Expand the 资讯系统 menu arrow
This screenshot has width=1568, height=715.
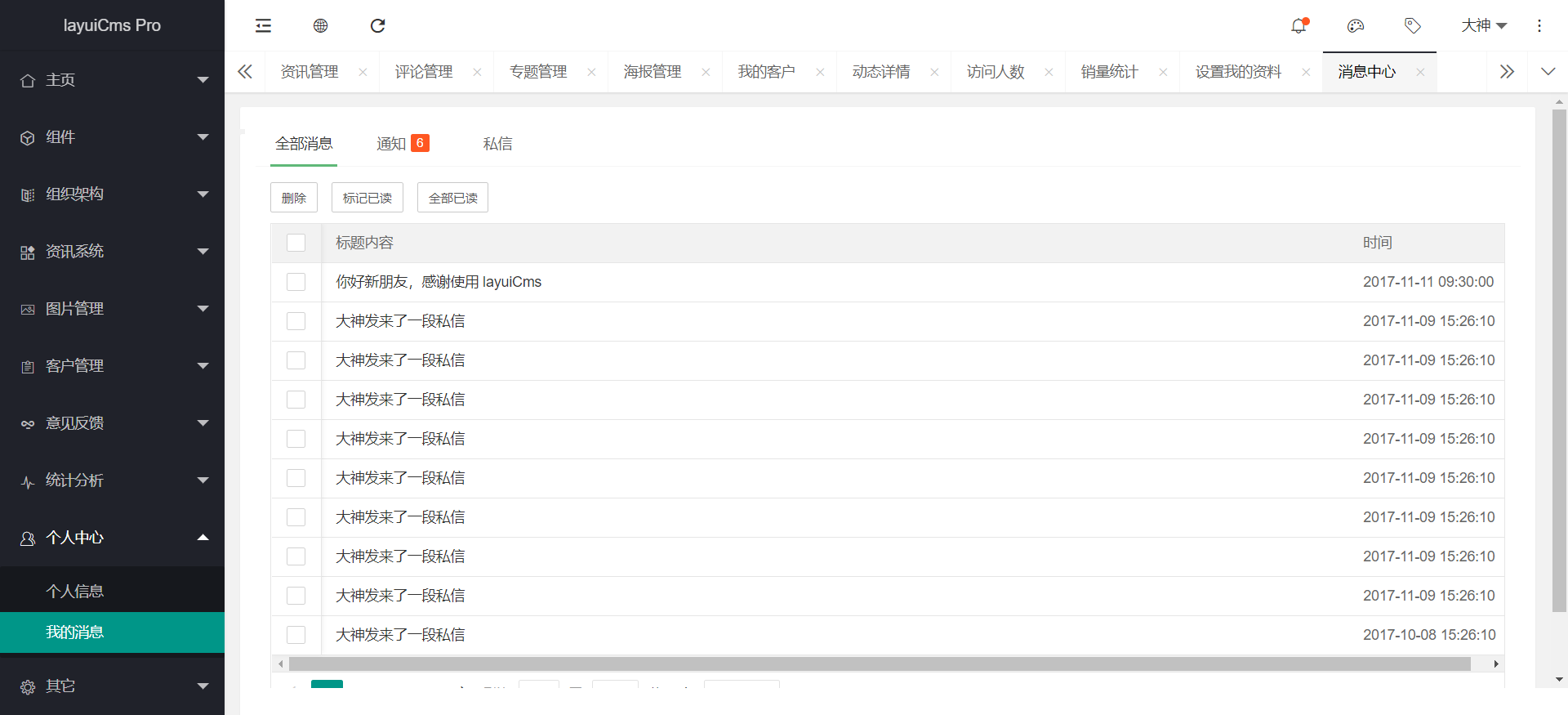(203, 252)
